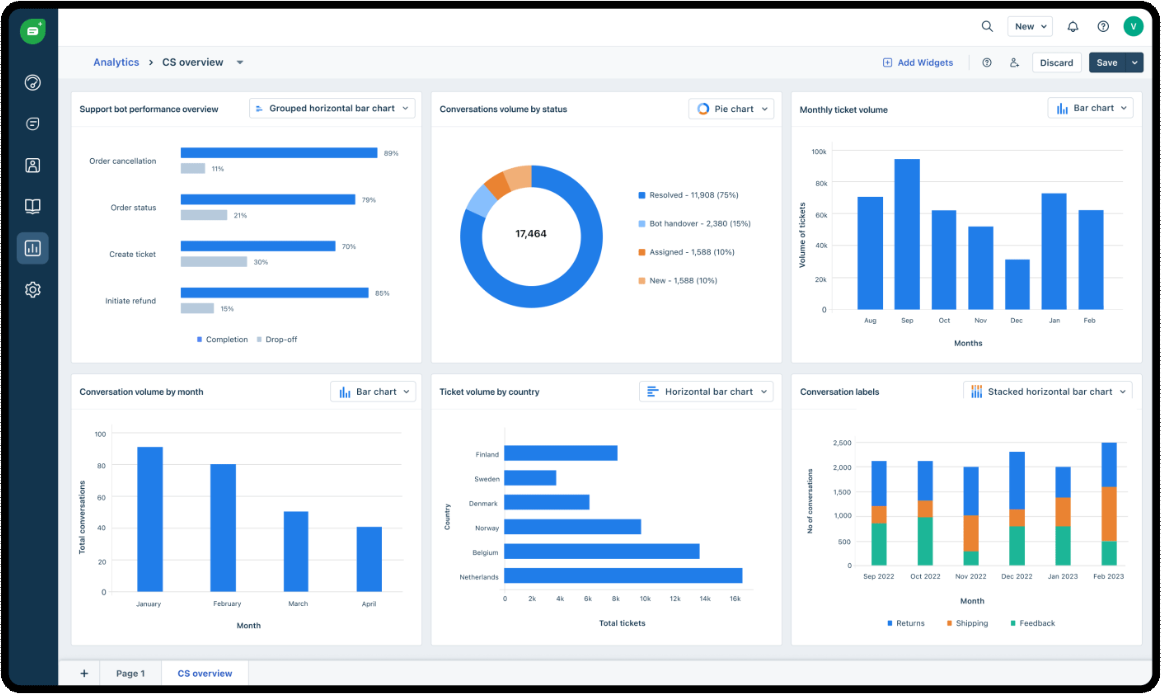Open the Pie chart type dropdown

pos(731,107)
